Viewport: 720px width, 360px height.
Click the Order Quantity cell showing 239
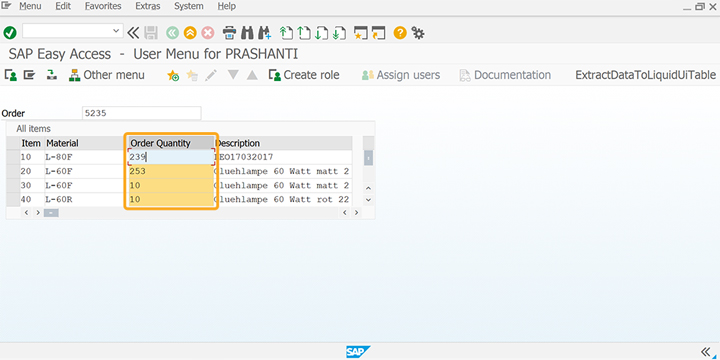pyautogui.click(x=171, y=157)
